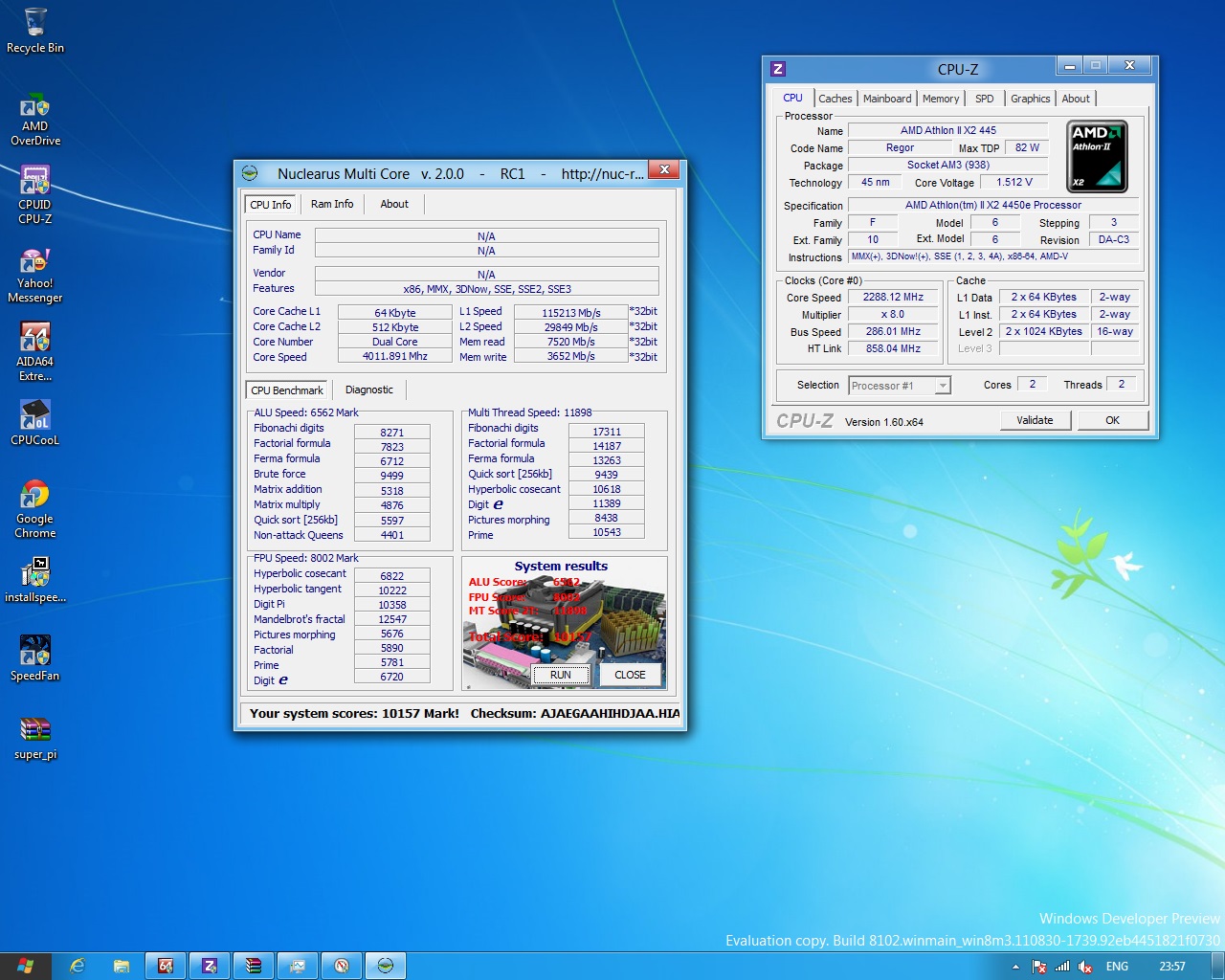Click the Windows Start button

point(25,966)
